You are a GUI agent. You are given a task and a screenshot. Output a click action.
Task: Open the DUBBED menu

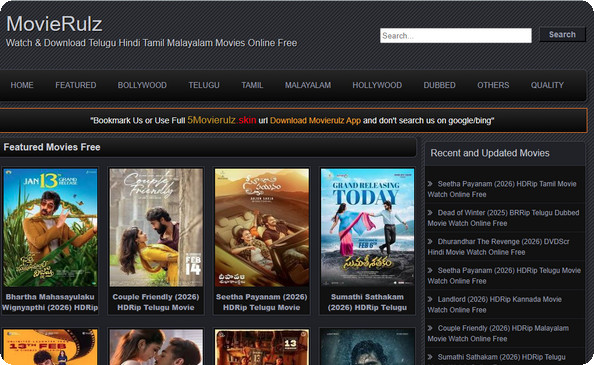(439, 85)
